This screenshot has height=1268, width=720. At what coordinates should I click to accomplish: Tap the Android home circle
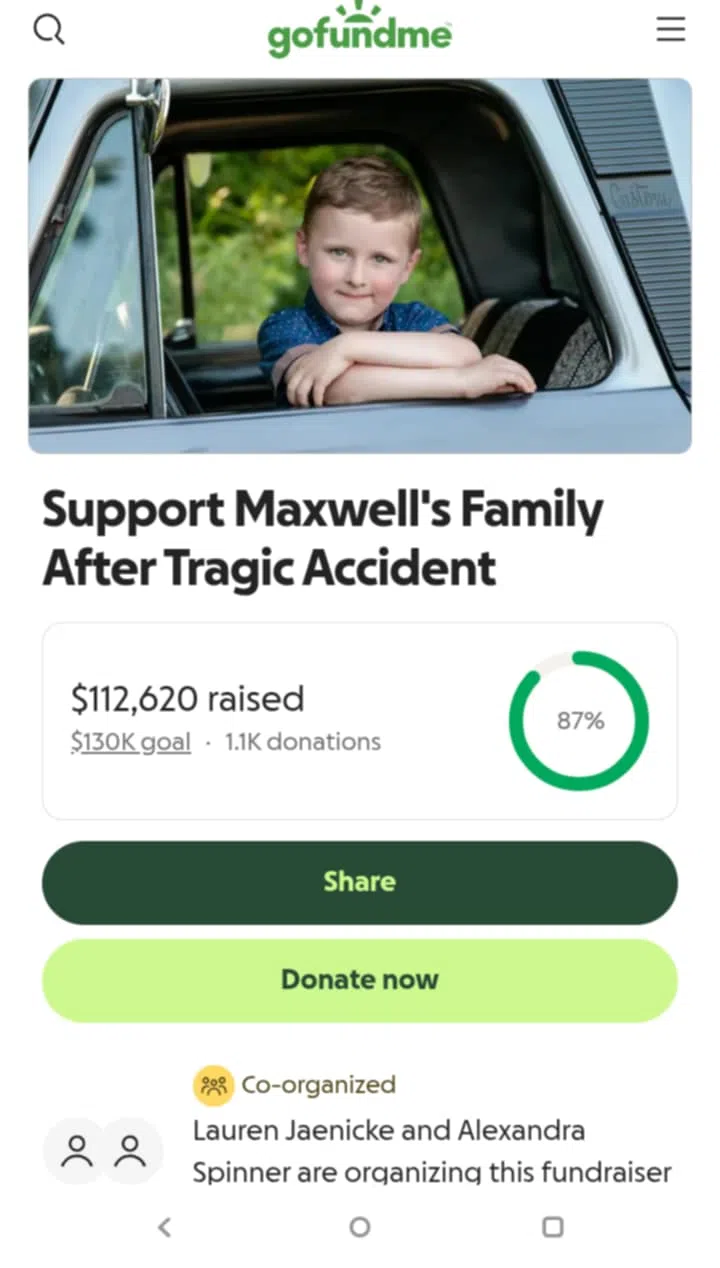pyautogui.click(x=360, y=1226)
